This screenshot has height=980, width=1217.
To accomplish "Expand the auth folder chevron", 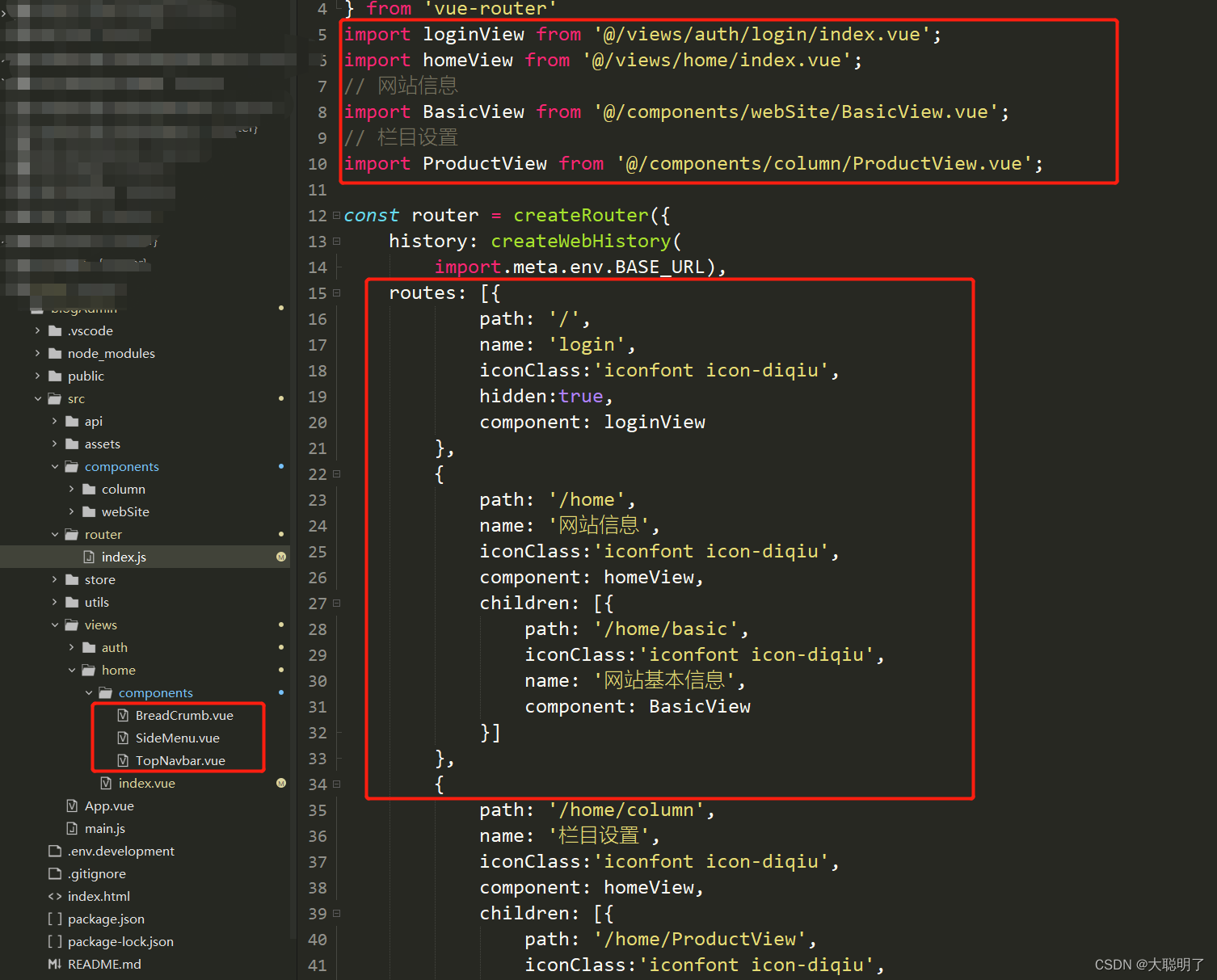I will point(71,647).
